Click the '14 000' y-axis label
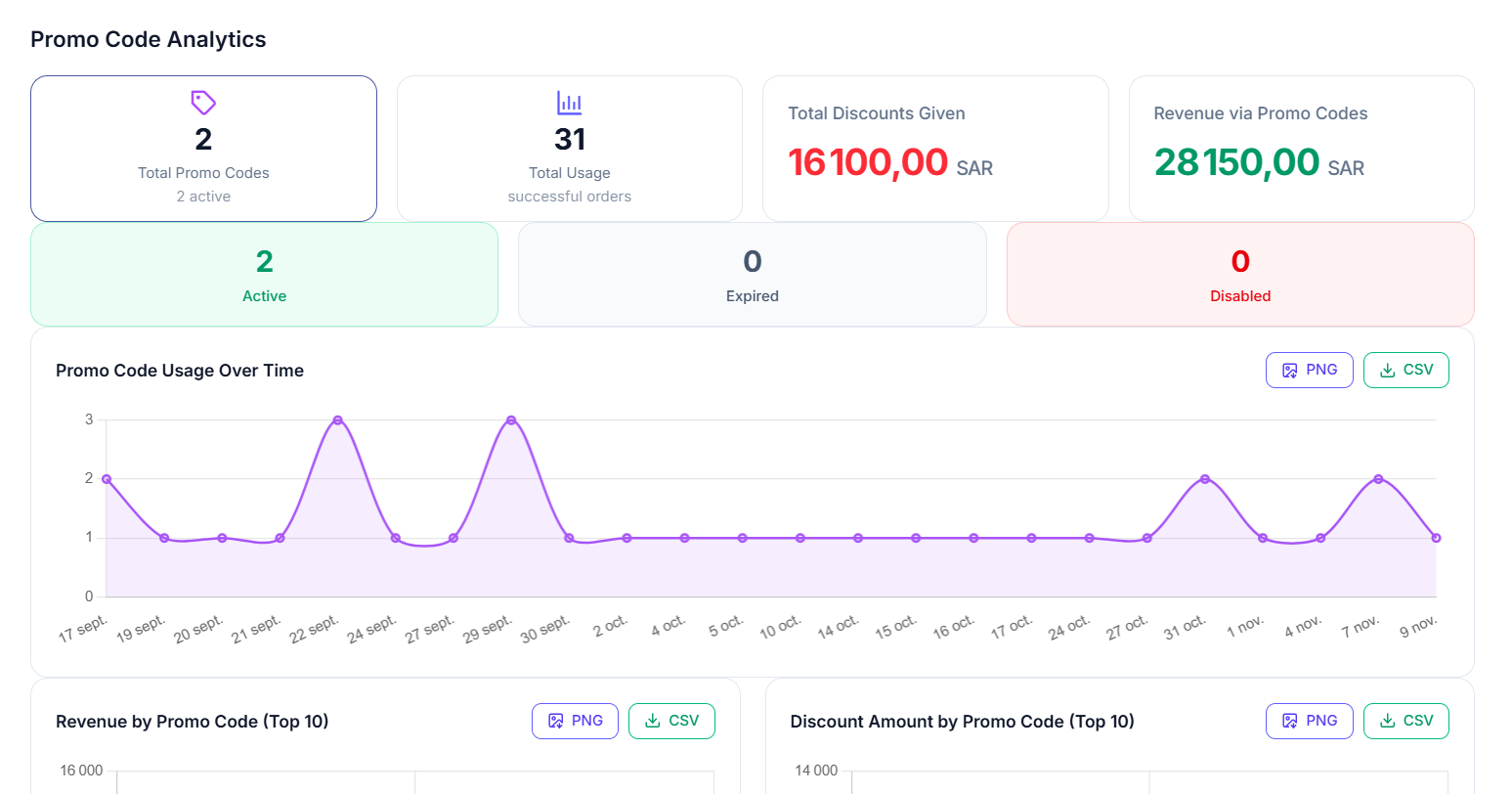This screenshot has width=1512, height=794. 816,771
